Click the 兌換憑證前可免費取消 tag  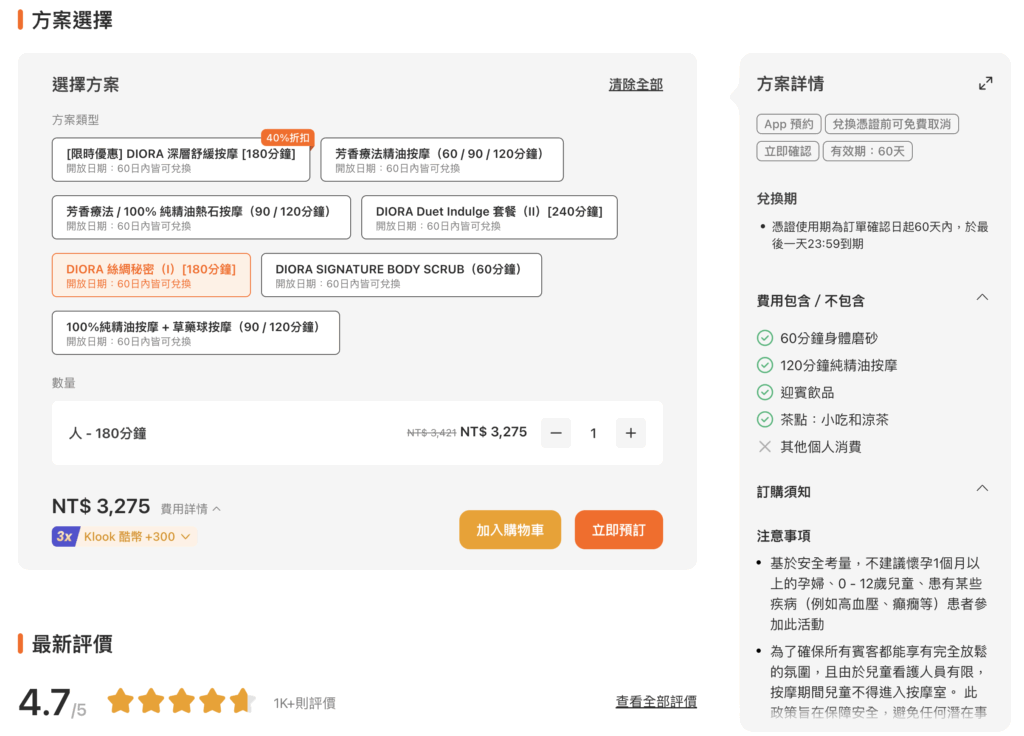[x=891, y=124]
